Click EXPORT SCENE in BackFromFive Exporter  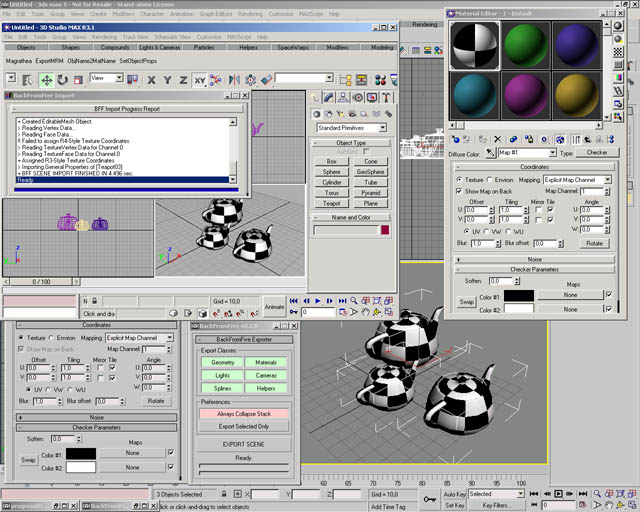[244, 444]
